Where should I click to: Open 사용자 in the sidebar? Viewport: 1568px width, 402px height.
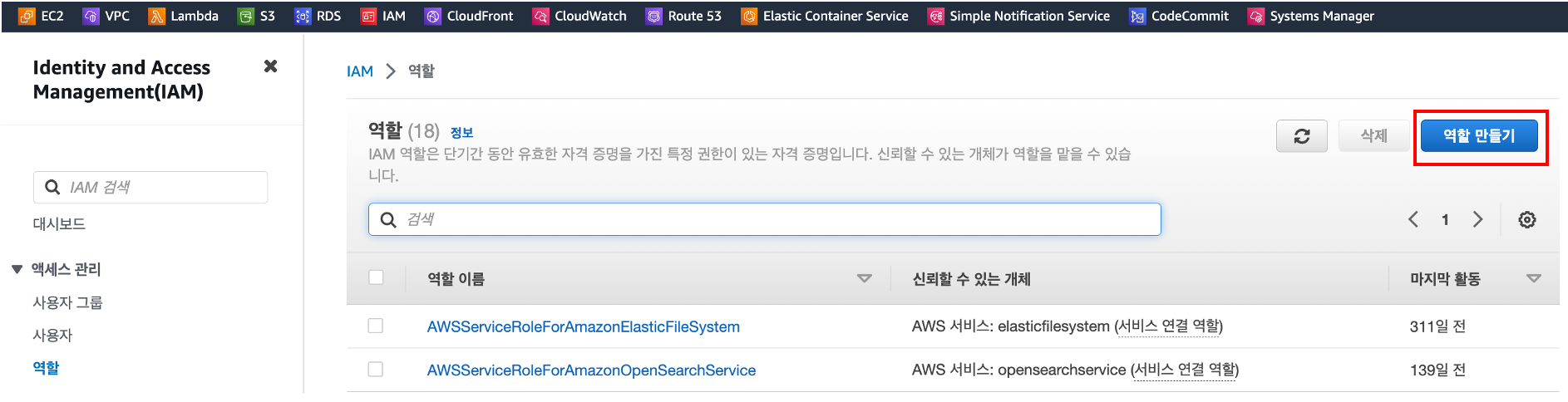point(52,335)
